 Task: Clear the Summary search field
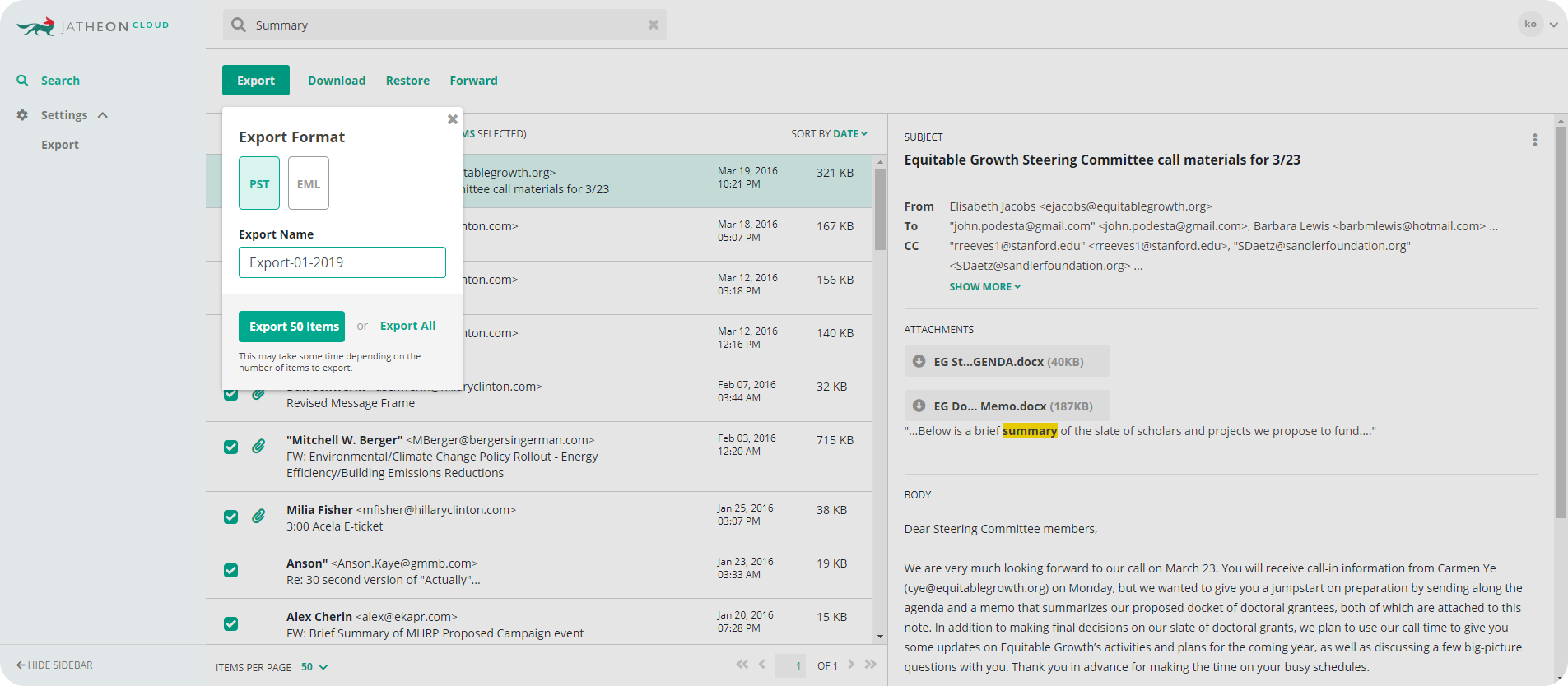(653, 25)
